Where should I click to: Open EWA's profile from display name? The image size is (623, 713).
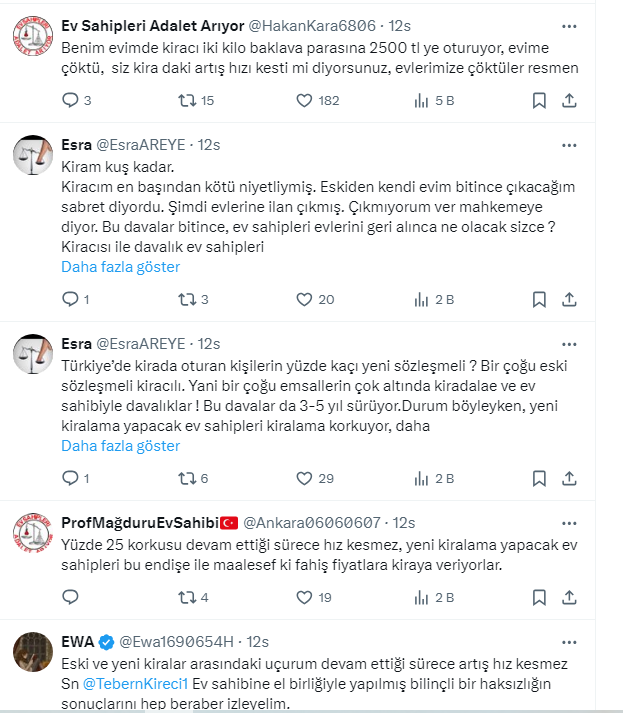tap(78, 641)
